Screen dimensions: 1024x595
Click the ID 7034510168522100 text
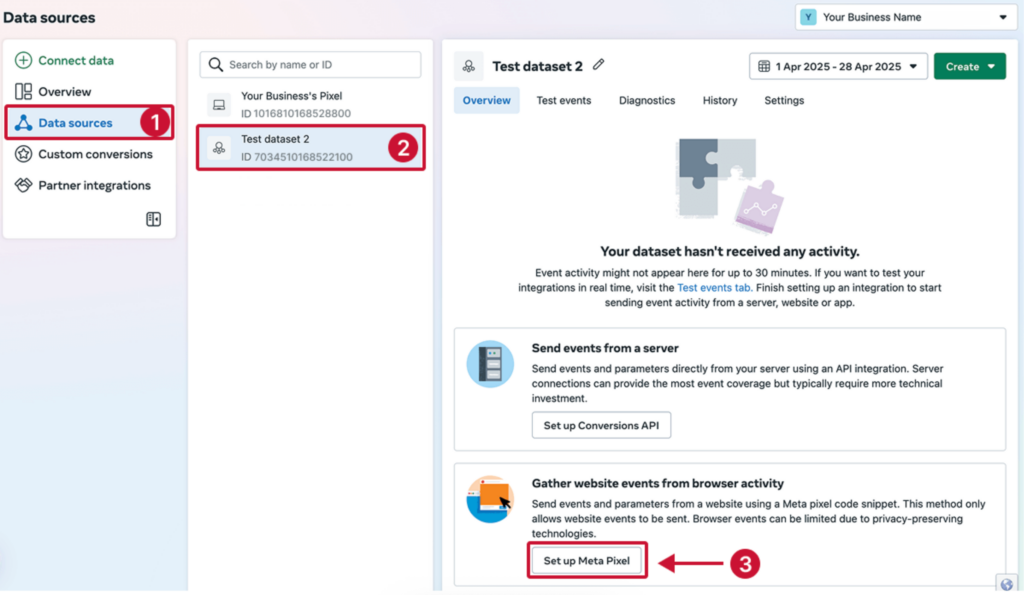click(296, 157)
